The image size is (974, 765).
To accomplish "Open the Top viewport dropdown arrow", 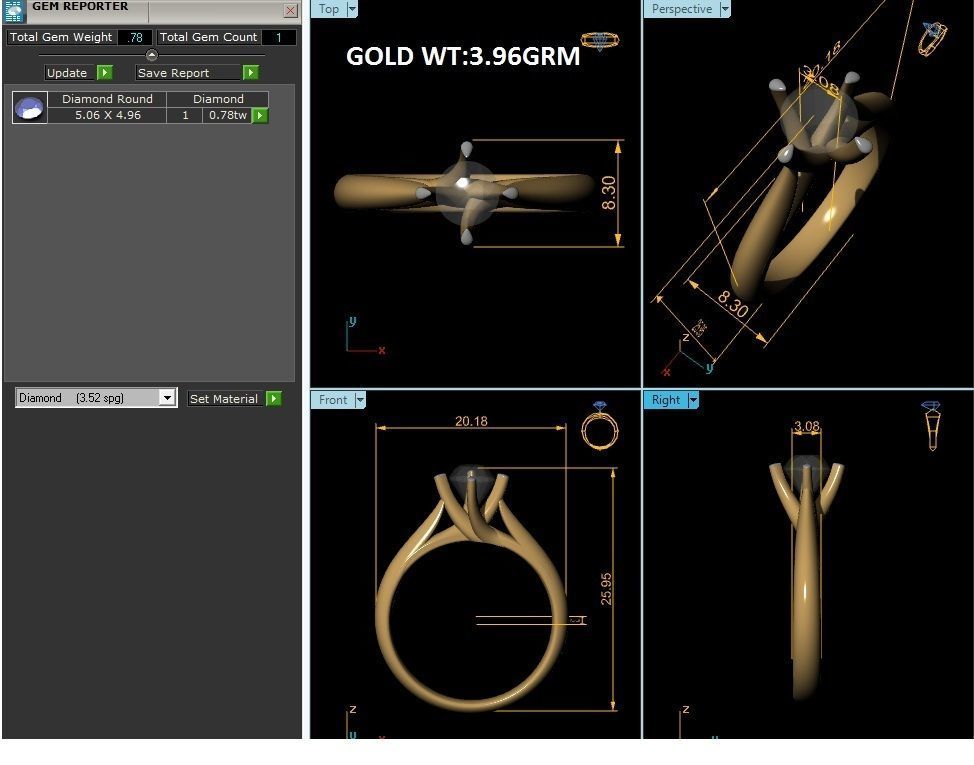I will pos(352,9).
